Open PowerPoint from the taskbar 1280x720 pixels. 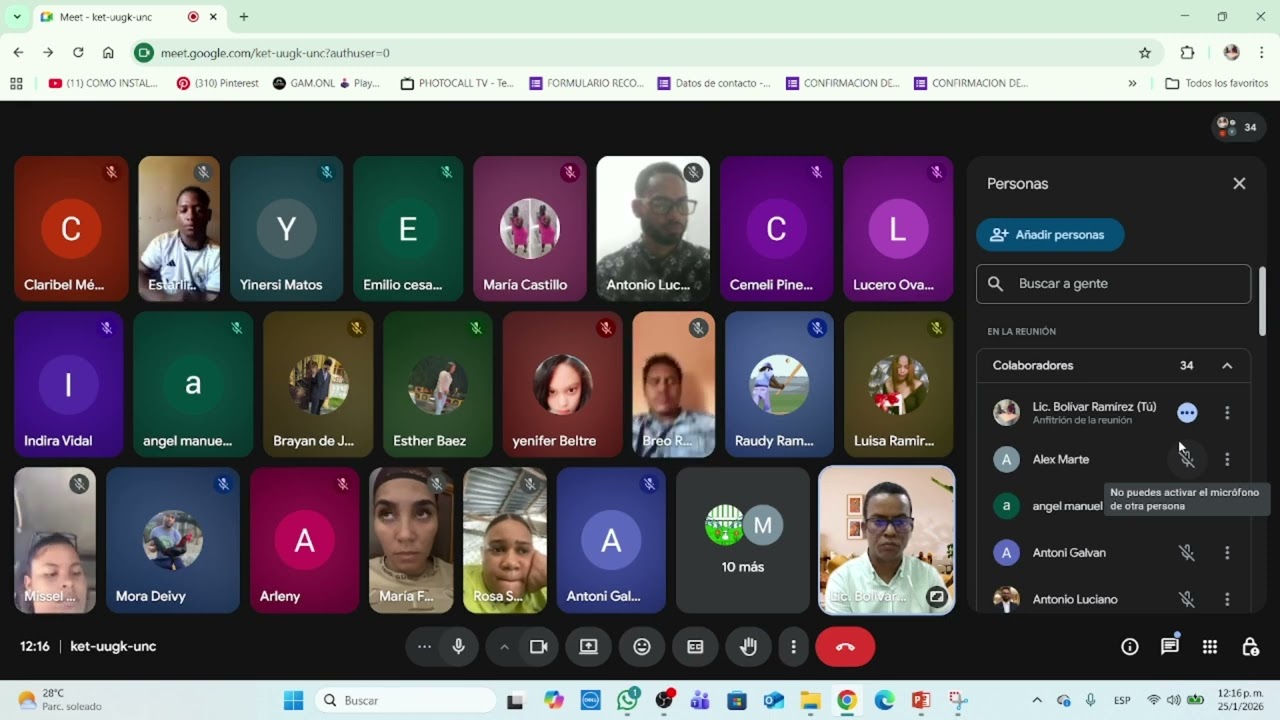pos(921,701)
